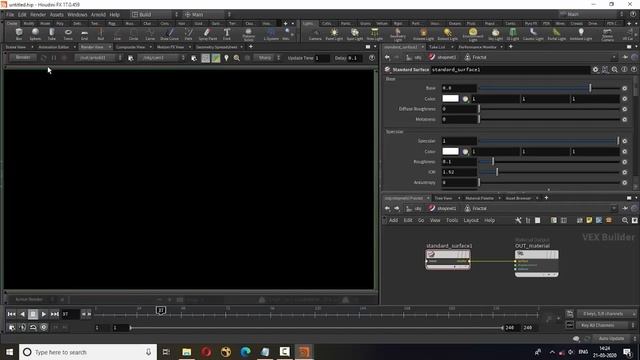
Task: Click shopnet1 in parameter pane path
Action: (x=446, y=57)
